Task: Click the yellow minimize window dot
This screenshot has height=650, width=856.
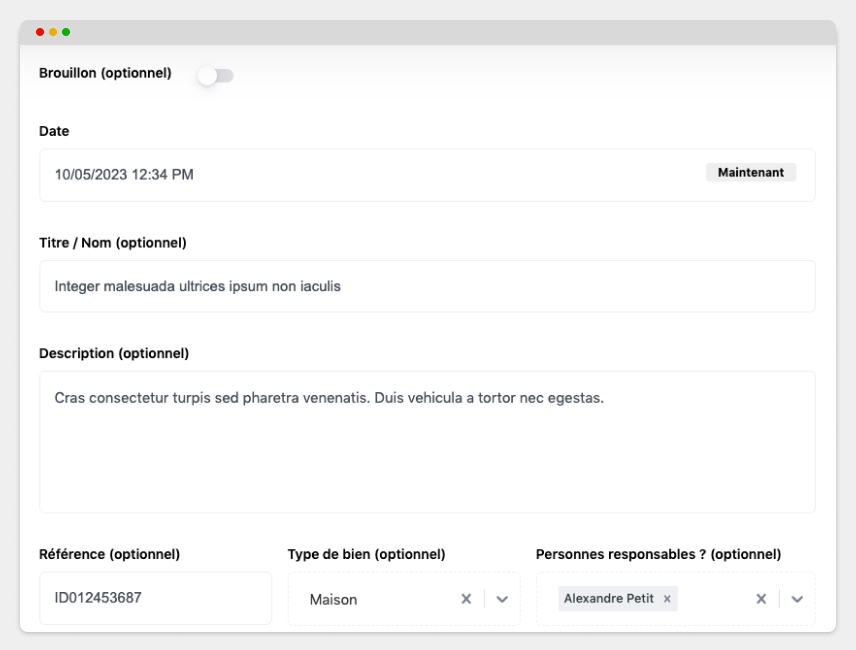Action: pos(53,32)
